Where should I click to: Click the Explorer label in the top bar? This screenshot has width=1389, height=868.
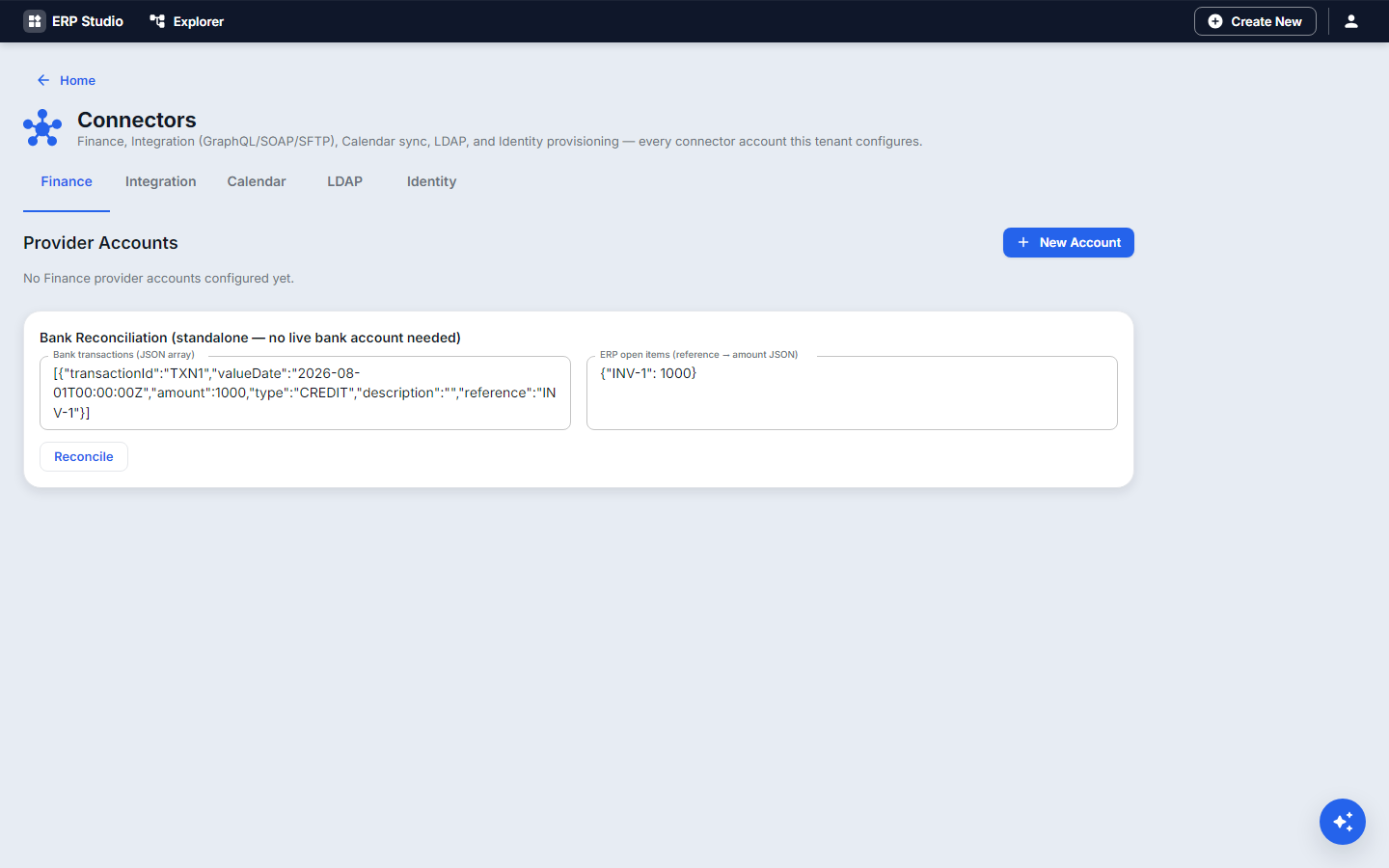(199, 21)
